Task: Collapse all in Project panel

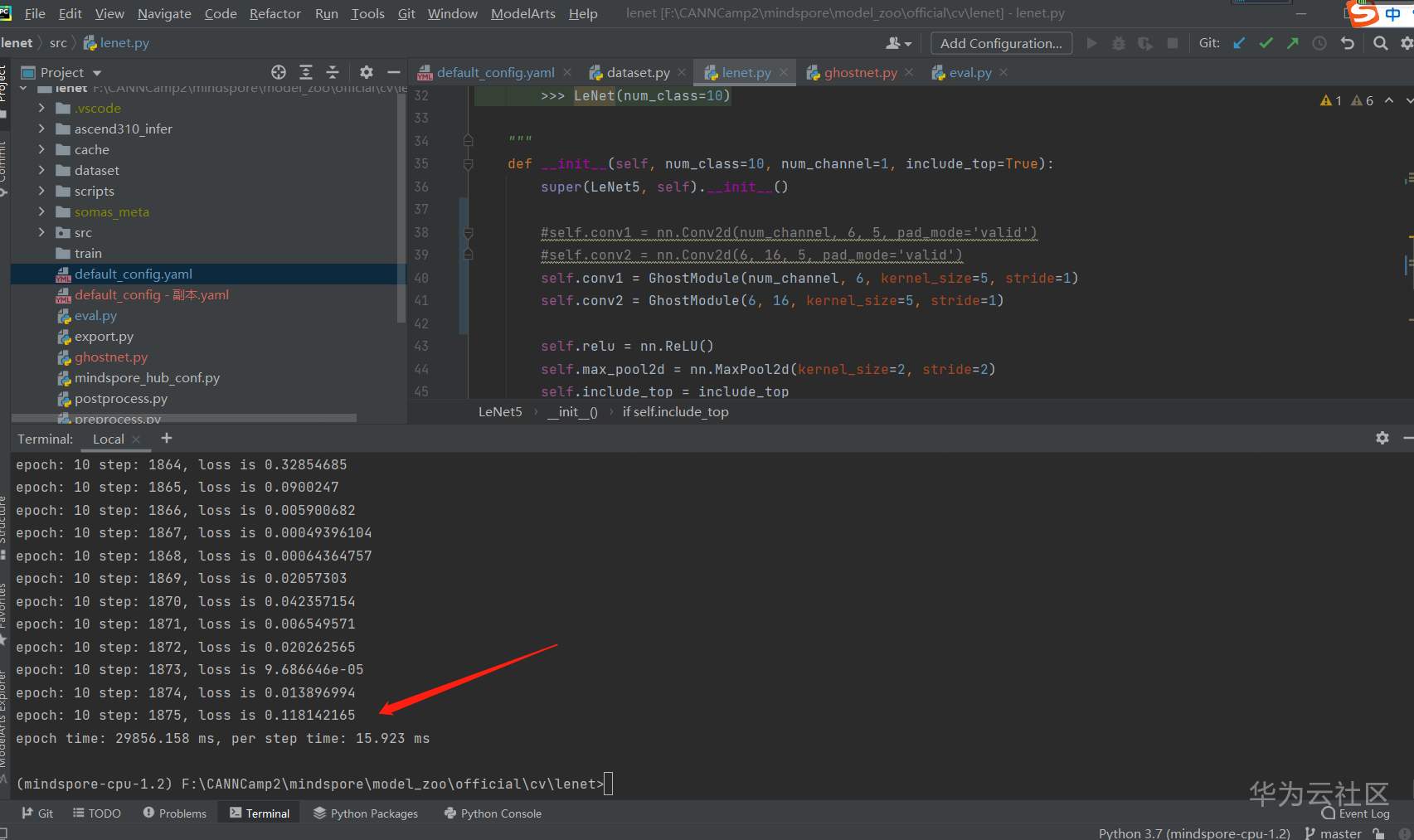Action: (x=333, y=72)
